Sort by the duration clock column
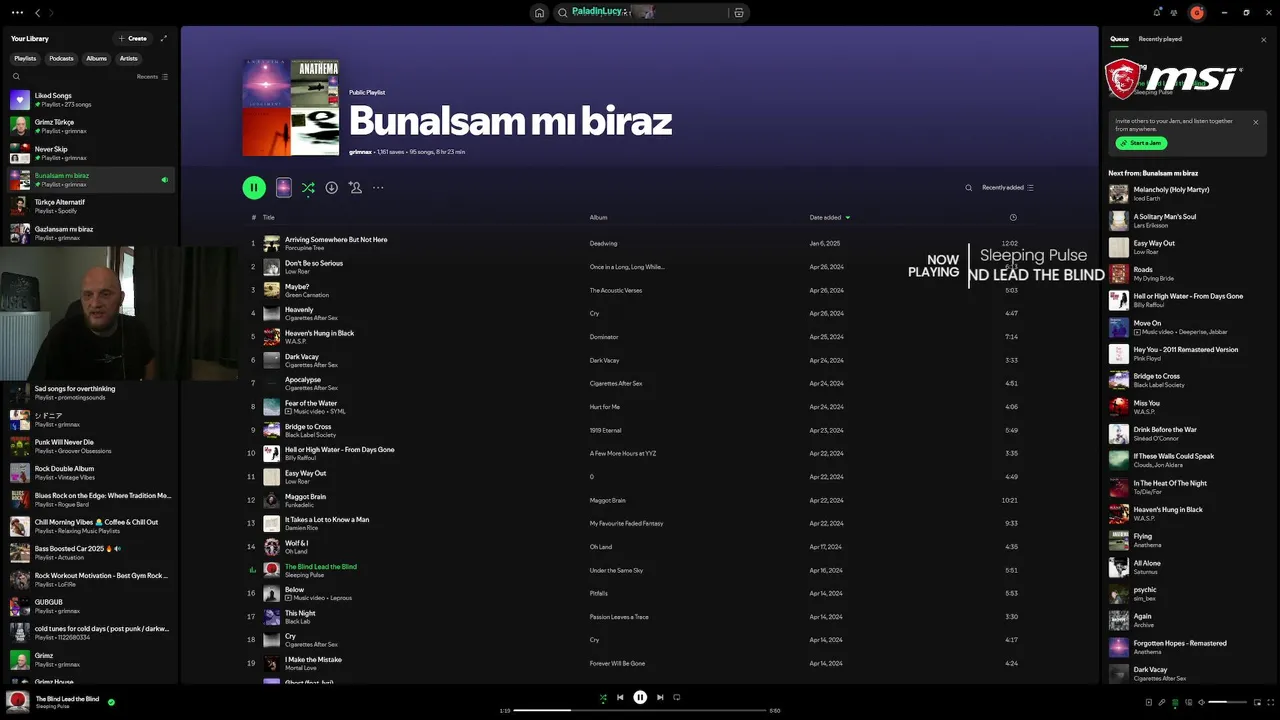Image resolution: width=1280 pixels, height=720 pixels. click(x=1013, y=217)
